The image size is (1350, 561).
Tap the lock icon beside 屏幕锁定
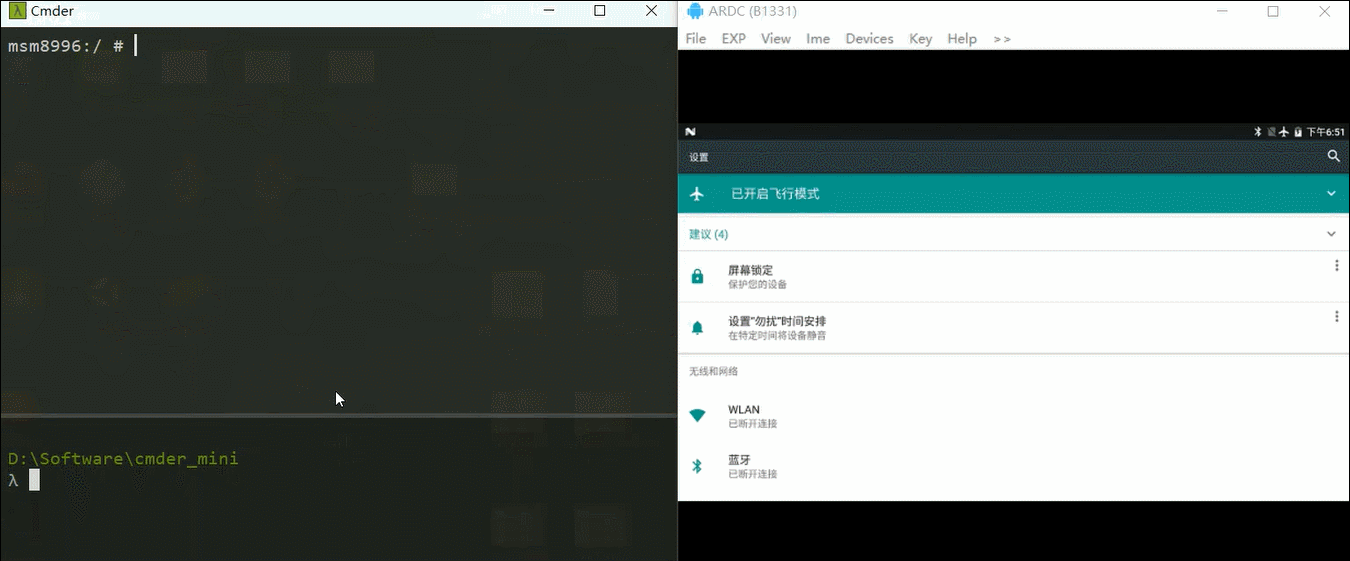[697, 276]
